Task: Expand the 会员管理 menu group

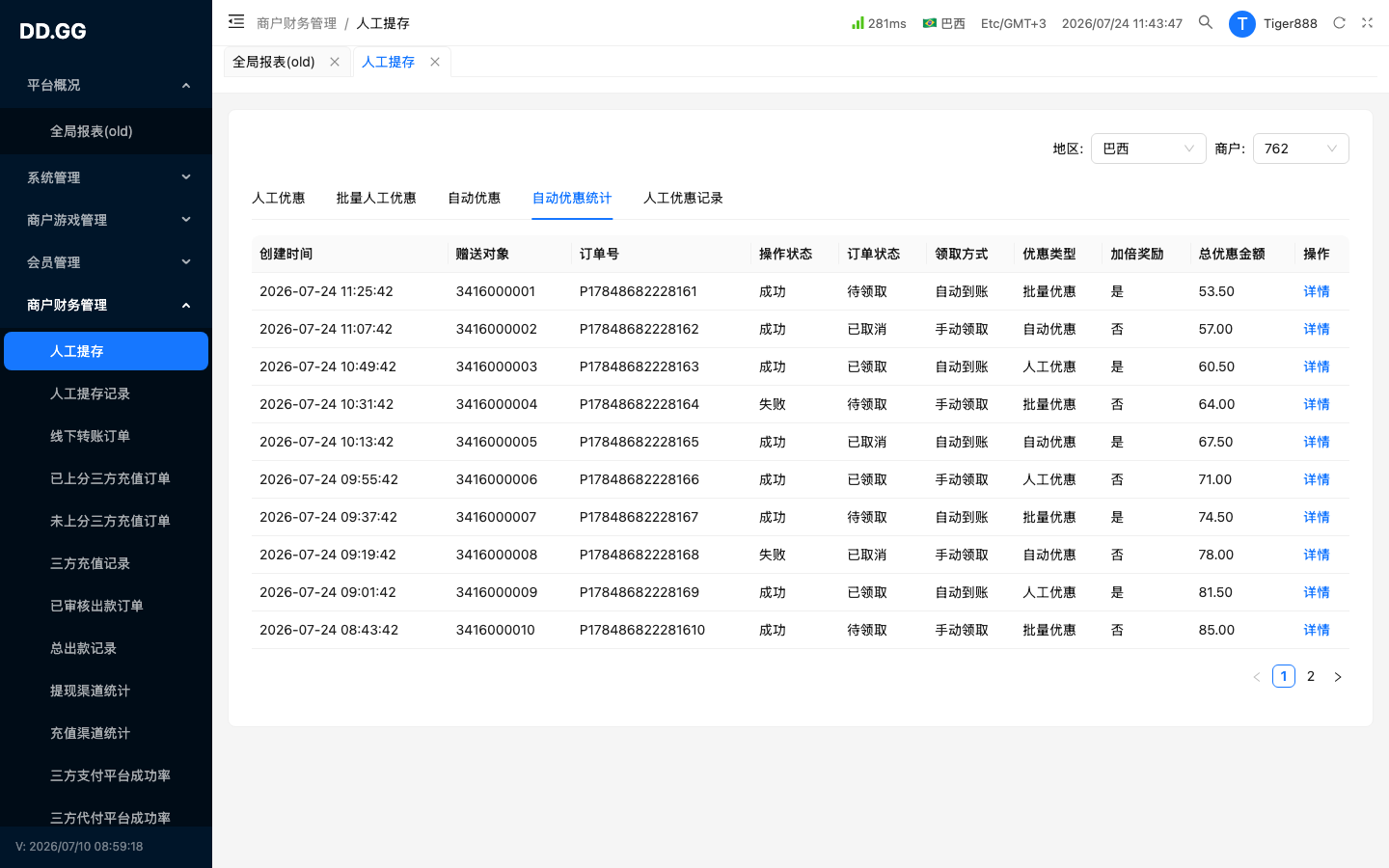Action: pyautogui.click(x=106, y=262)
